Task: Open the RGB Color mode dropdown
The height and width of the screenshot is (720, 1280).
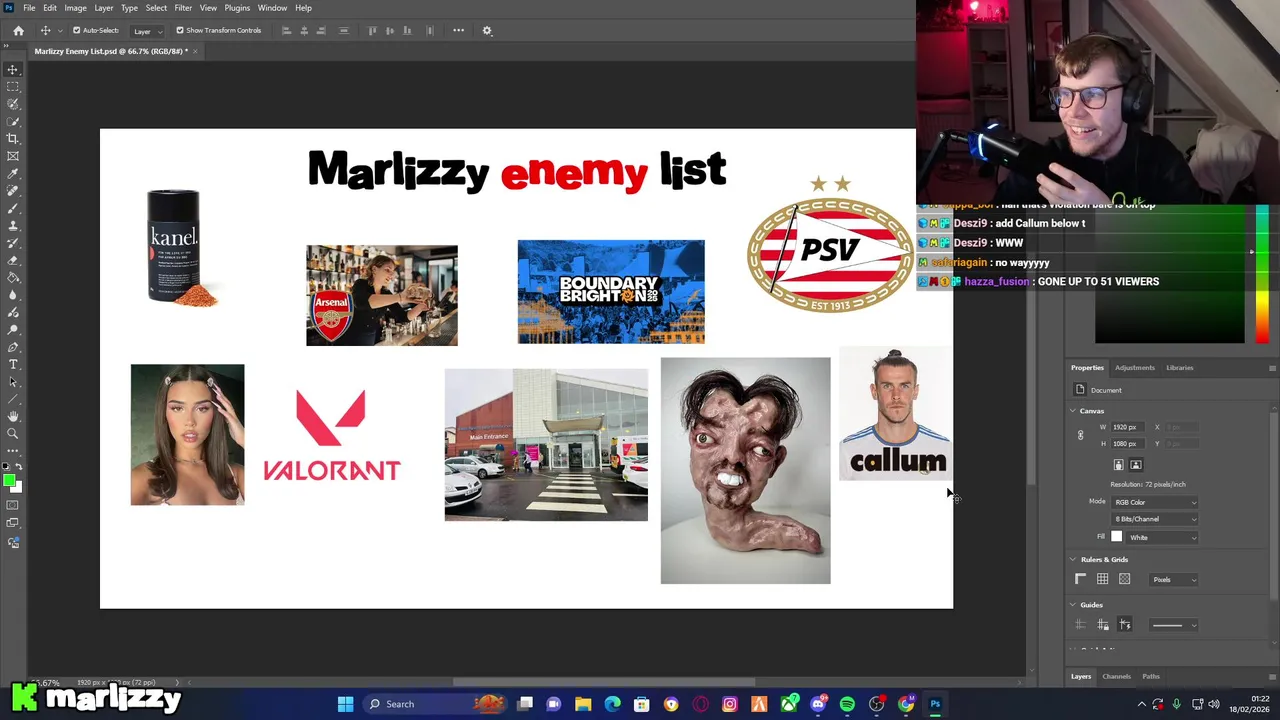Action: tap(1155, 502)
